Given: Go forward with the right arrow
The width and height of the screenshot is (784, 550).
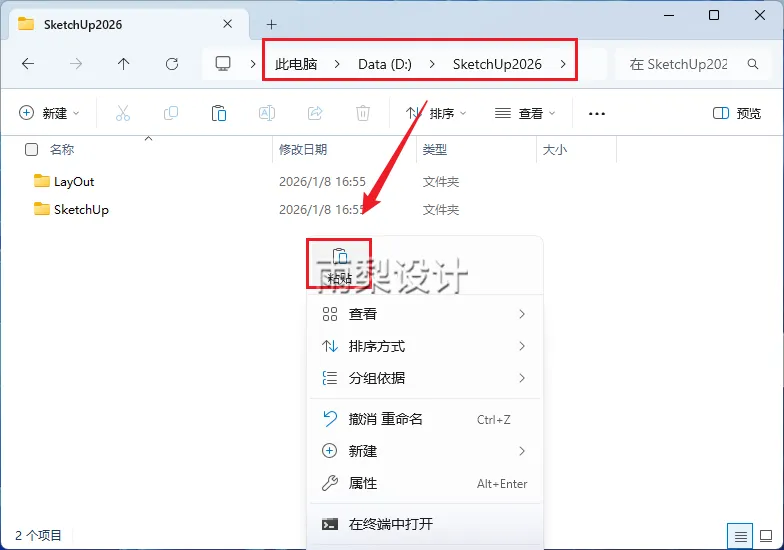Looking at the screenshot, I should pyautogui.click(x=76, y=64).
